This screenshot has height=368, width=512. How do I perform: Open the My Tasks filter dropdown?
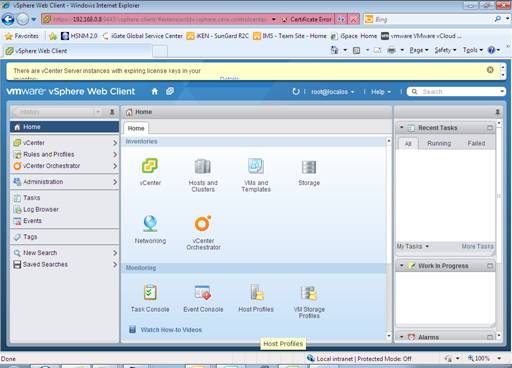pos(413,246)
